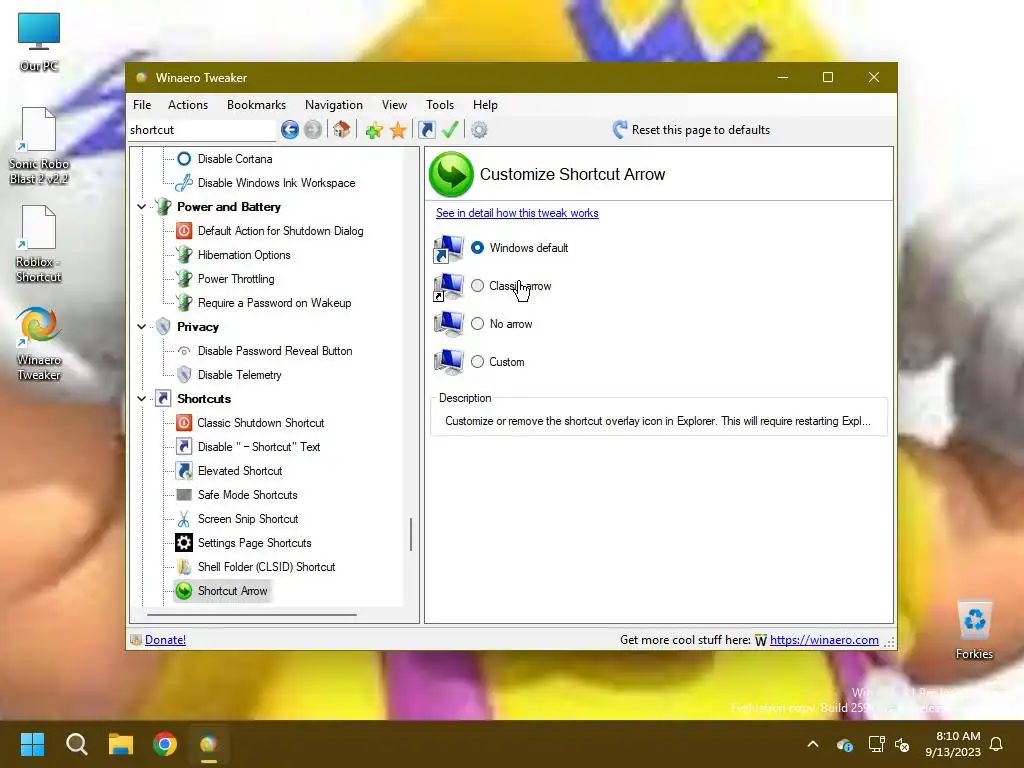
Task: Select the Custom radio button
Action: (477, 361)
